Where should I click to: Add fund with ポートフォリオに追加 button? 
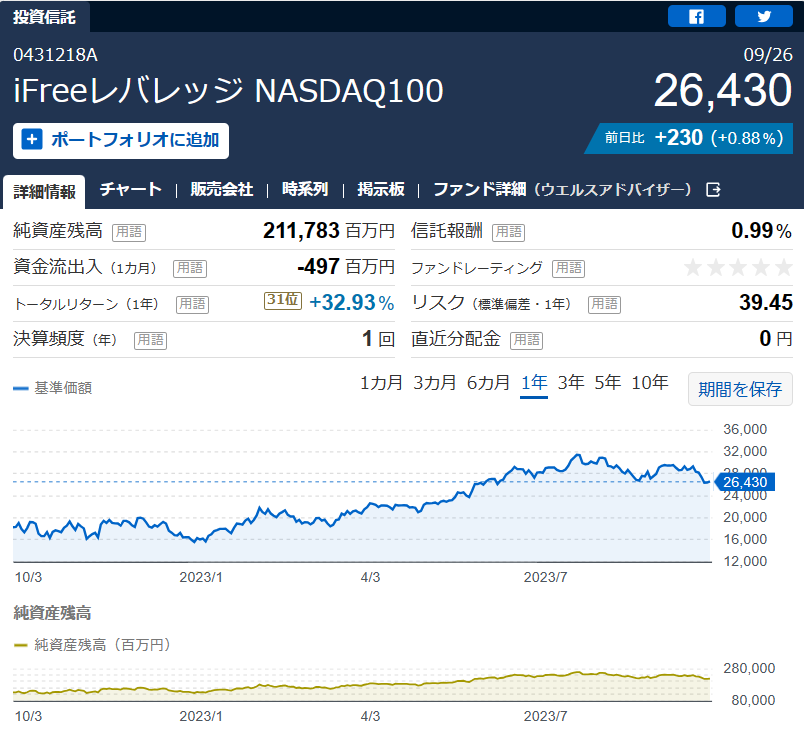121,140
